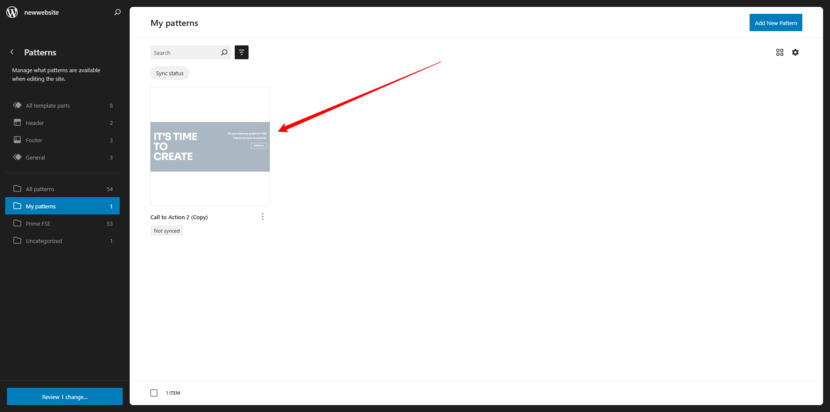
Task: Open the Prime FSE patterns folder
Action: 62,223
